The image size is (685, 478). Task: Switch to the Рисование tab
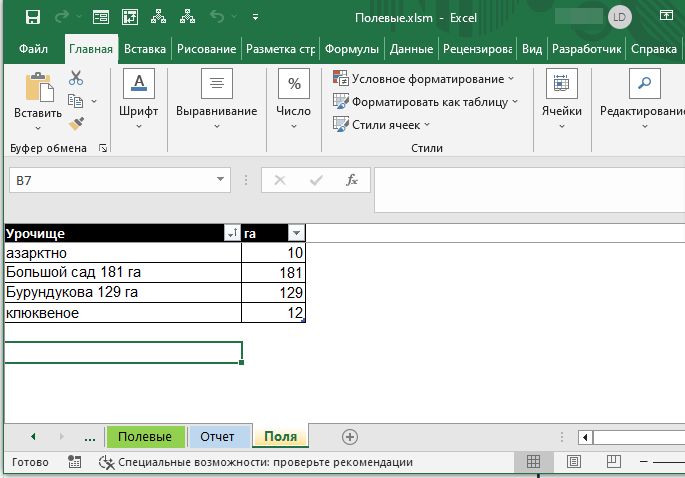coord(206,49)
